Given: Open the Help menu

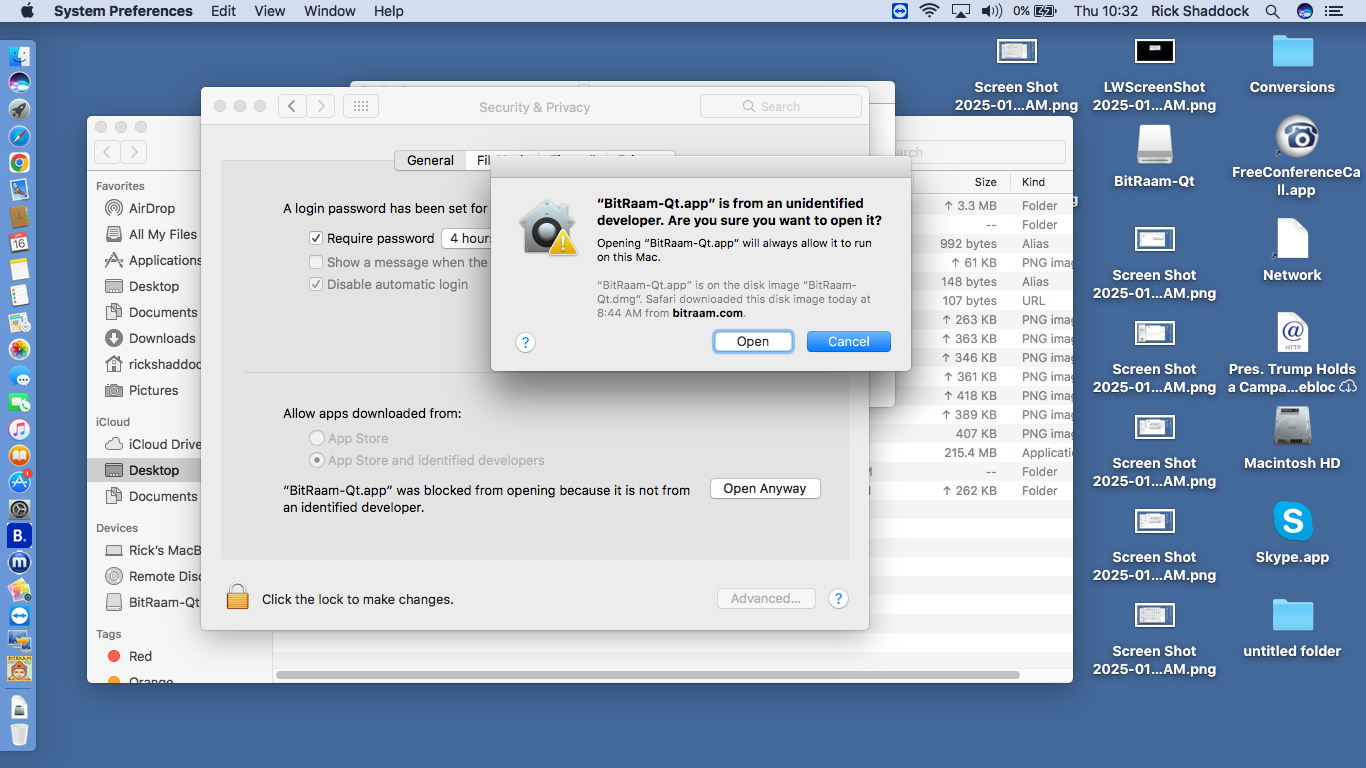Looking at the screenshot, I should (389, 11).
